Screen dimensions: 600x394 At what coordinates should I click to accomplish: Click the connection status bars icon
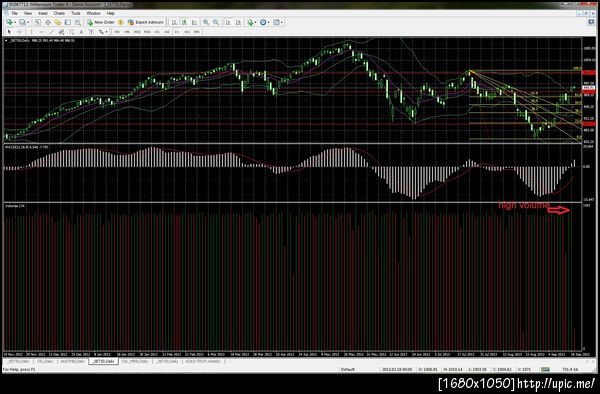click(545, 369)
